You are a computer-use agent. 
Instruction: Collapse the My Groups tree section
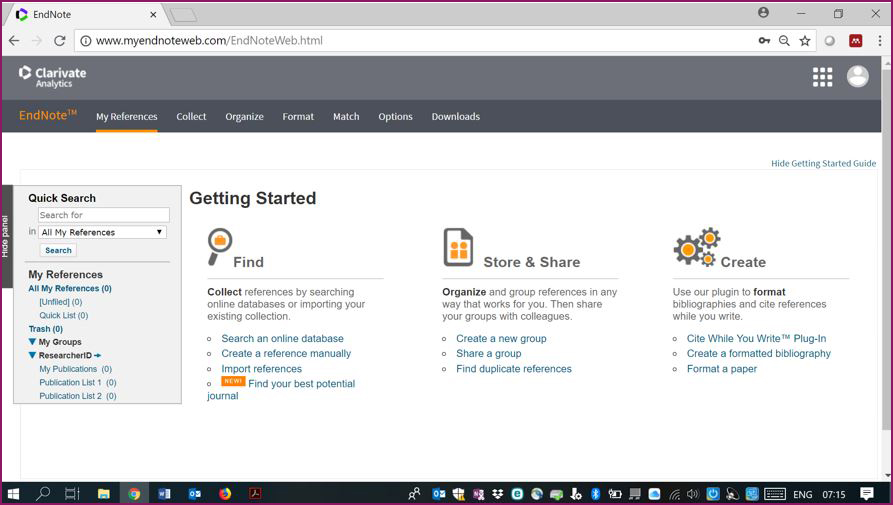[33, 342]
